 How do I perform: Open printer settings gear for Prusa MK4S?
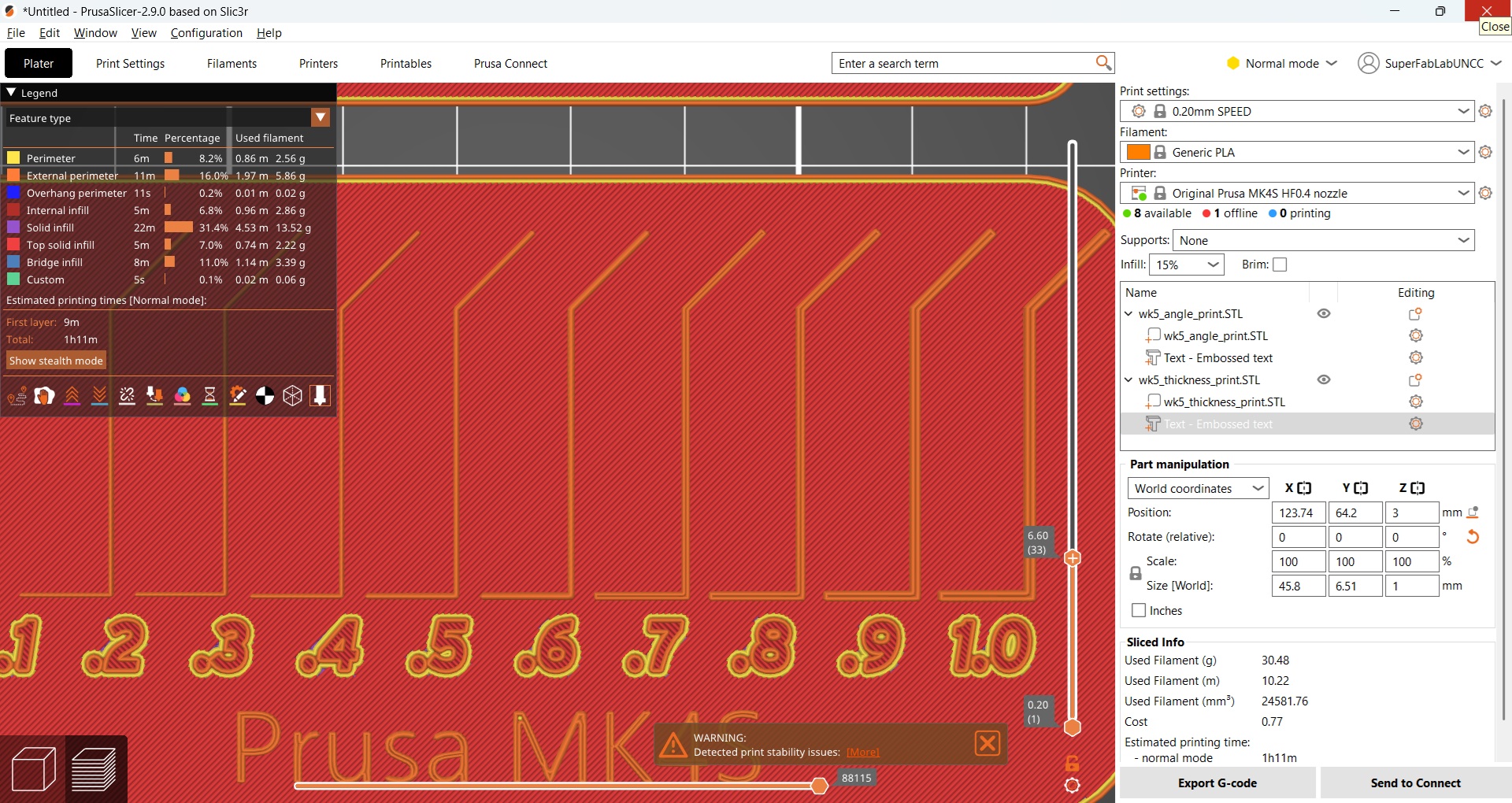1485,193
